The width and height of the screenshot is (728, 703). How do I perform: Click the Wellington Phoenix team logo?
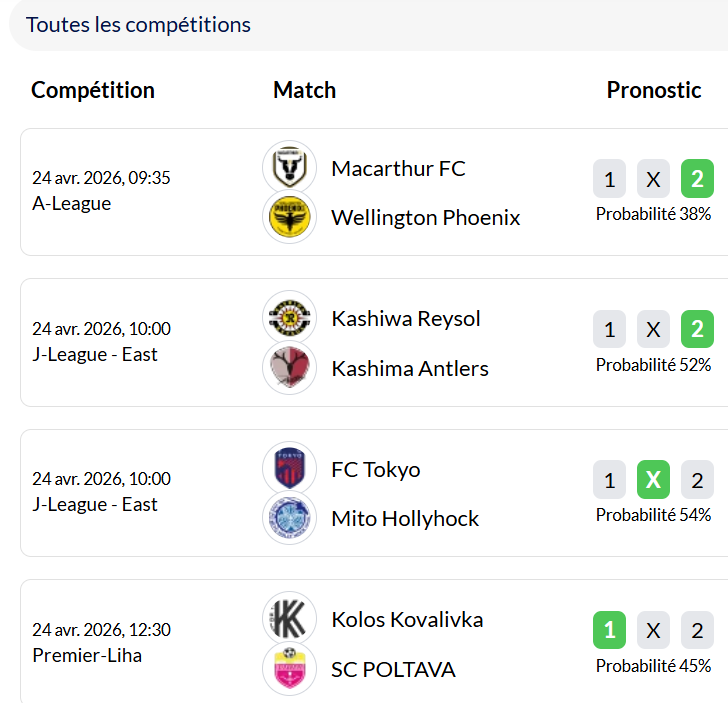click(289, 217)
